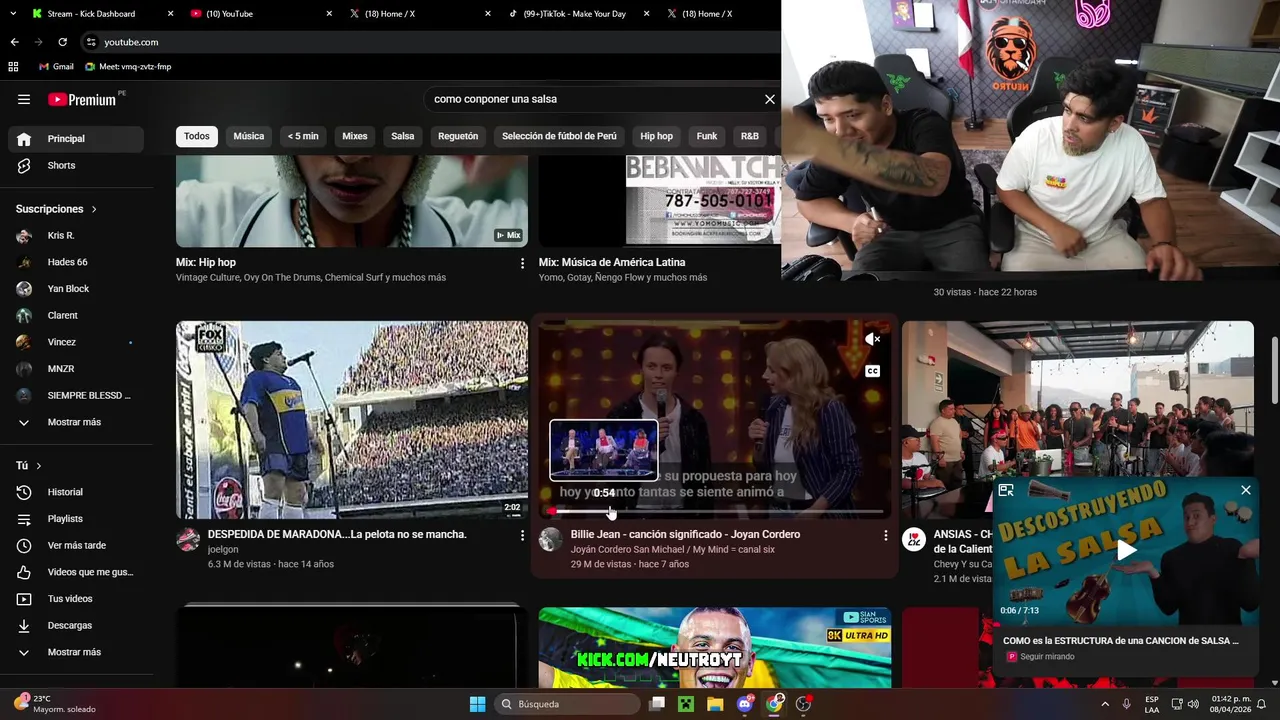Select the Reguetón filter chip
1280x720 pixels.
[x=458, y=136]
